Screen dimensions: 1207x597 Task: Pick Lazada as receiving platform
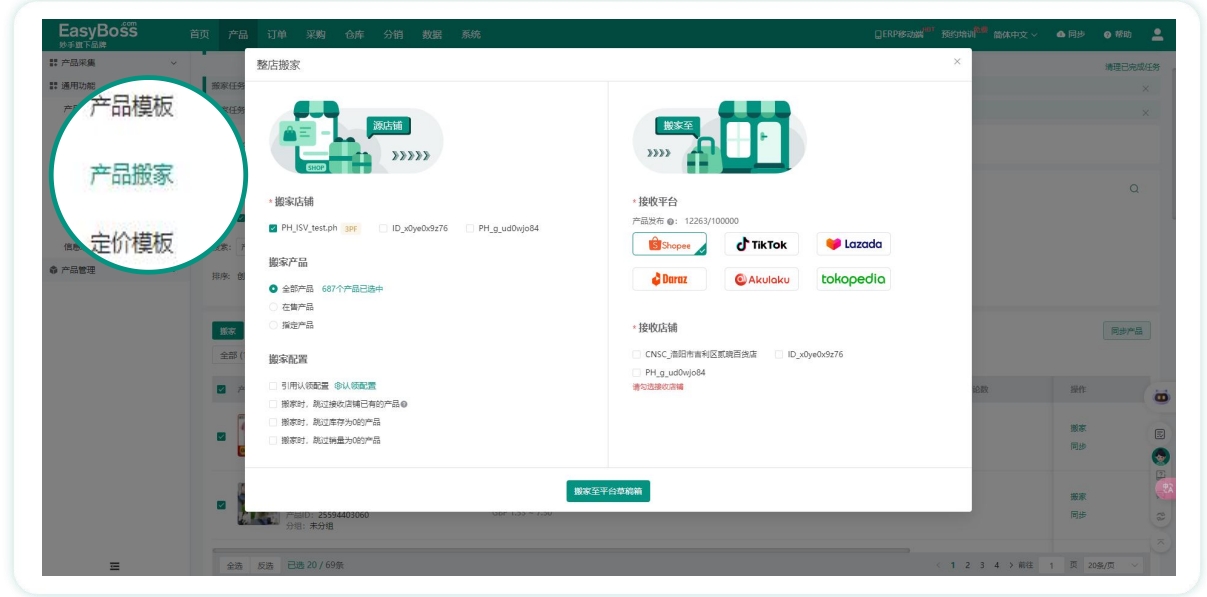click(853, 245)
